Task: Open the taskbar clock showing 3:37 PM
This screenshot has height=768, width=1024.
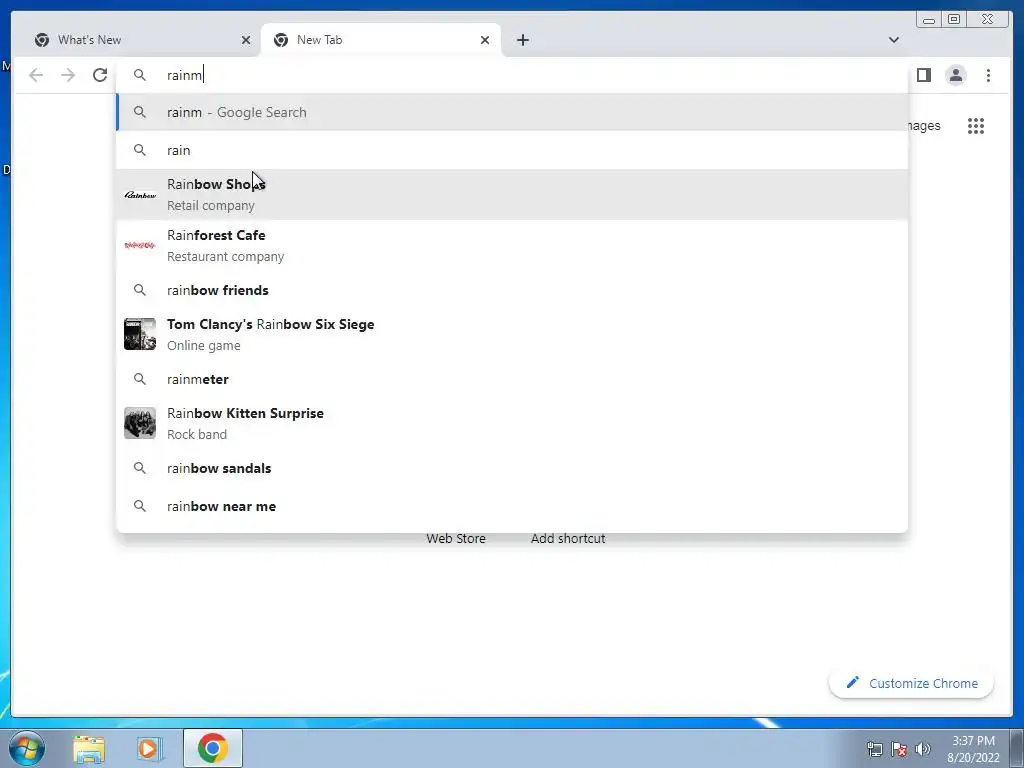Action: [973, 749]
